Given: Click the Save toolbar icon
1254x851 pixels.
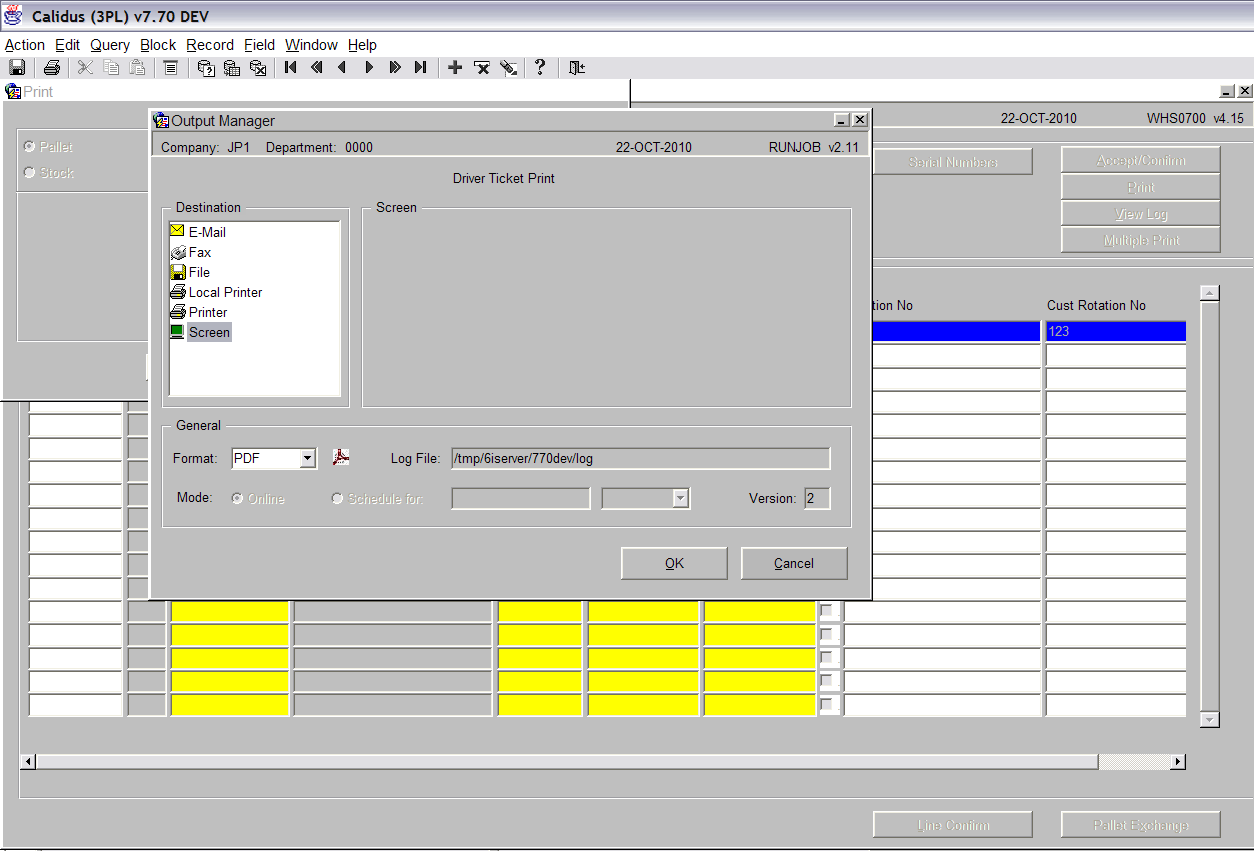Looking at the screenshot, I should coord(17,67).
